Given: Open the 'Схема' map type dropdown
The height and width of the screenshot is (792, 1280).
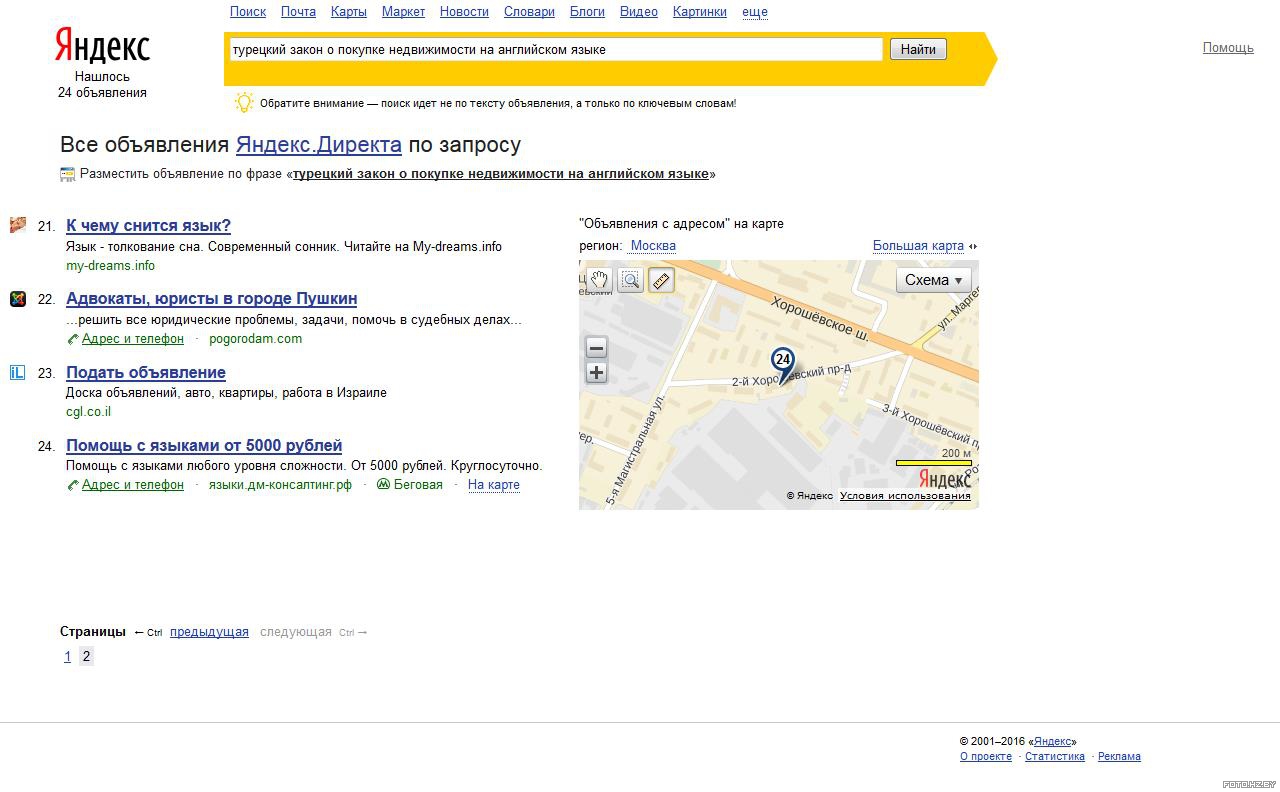Looking at the screenshot, I should click(x=934, y=280).
